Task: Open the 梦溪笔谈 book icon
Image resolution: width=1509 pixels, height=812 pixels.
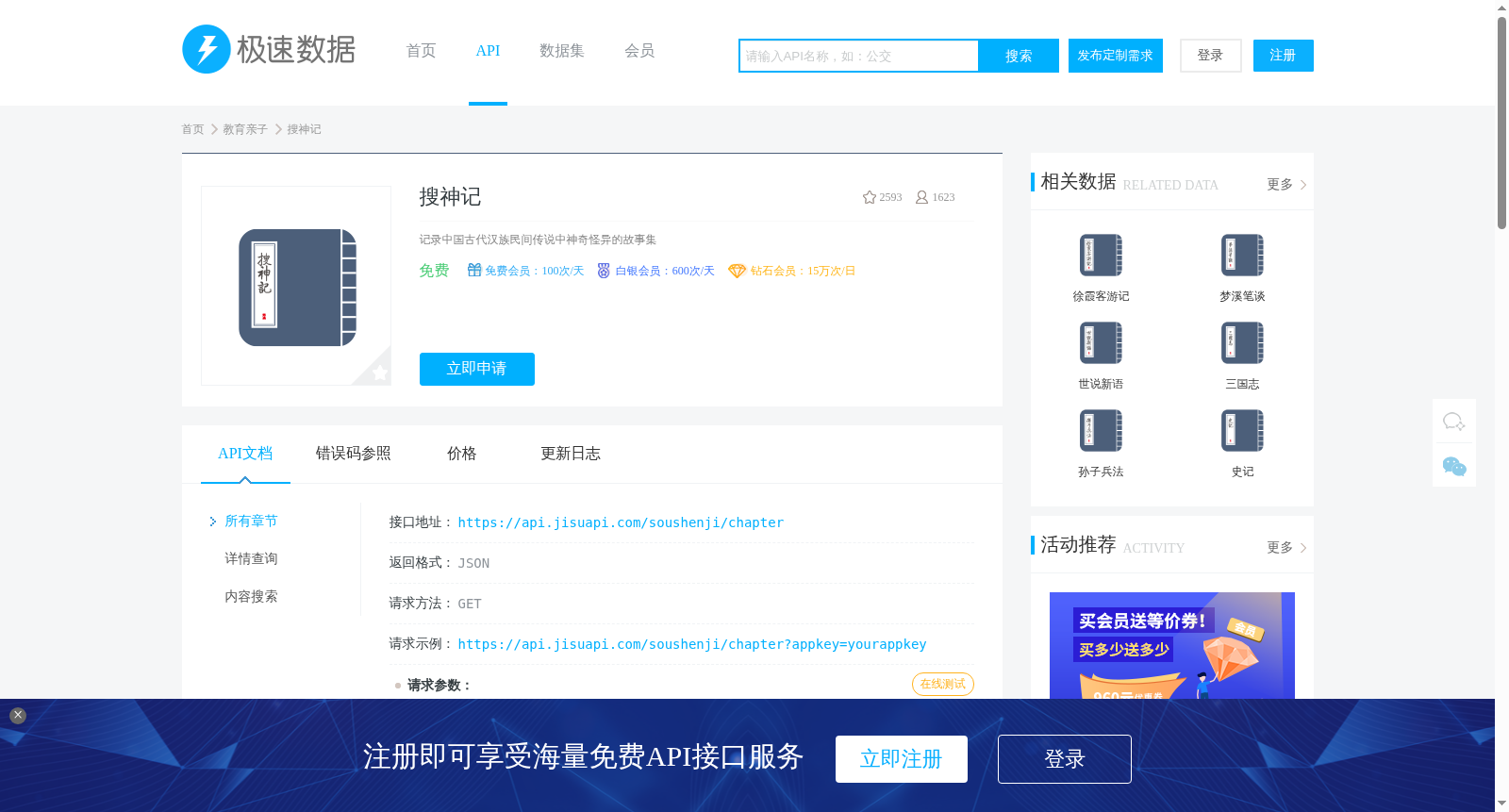Action: tap(1242, 256)
